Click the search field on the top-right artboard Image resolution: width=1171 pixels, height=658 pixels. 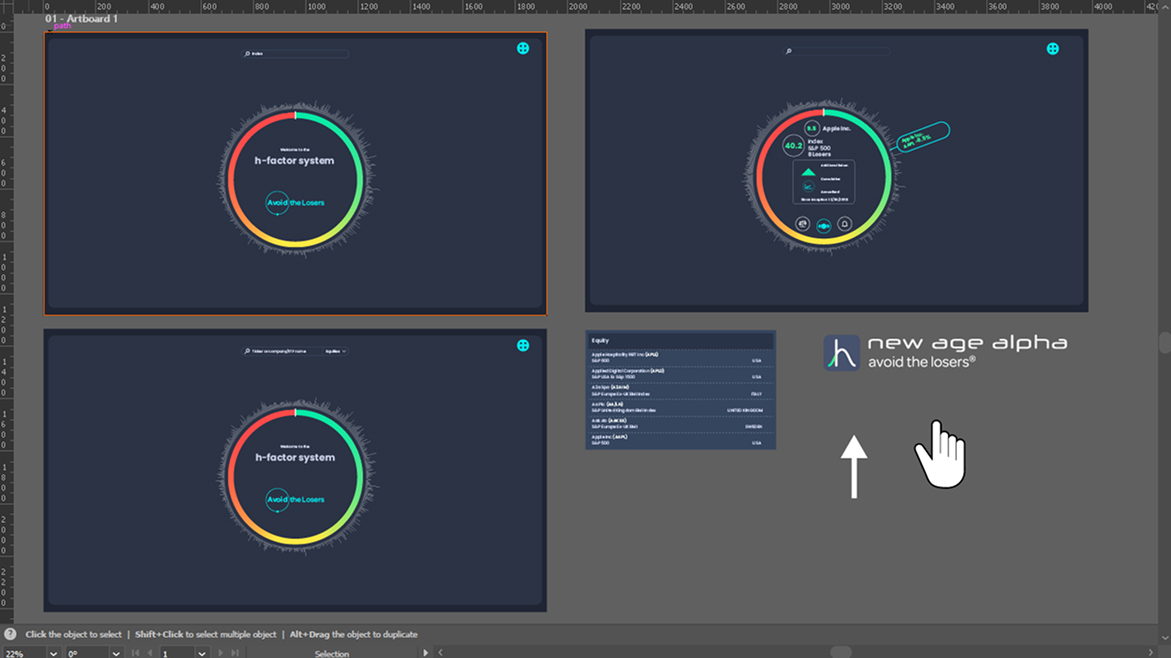[x=840, y=51]
